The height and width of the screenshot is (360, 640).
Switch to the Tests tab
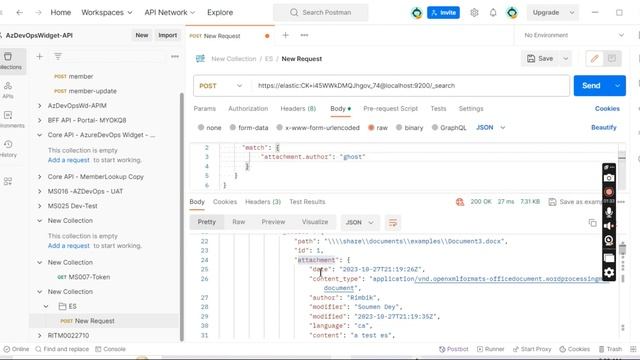(438, 109)
